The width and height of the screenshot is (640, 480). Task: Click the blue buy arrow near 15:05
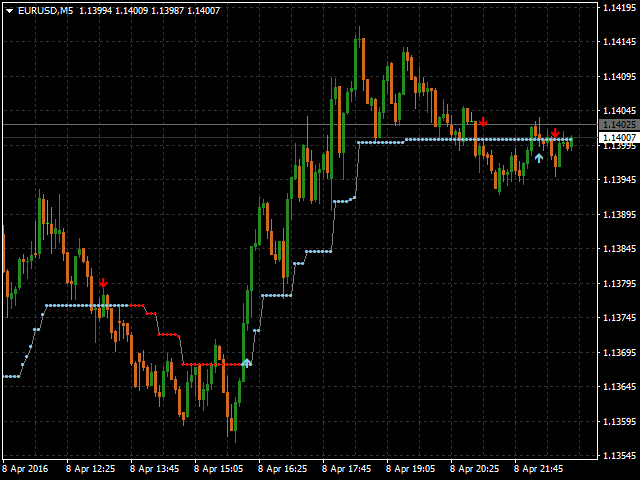click(x=246, y=363)
